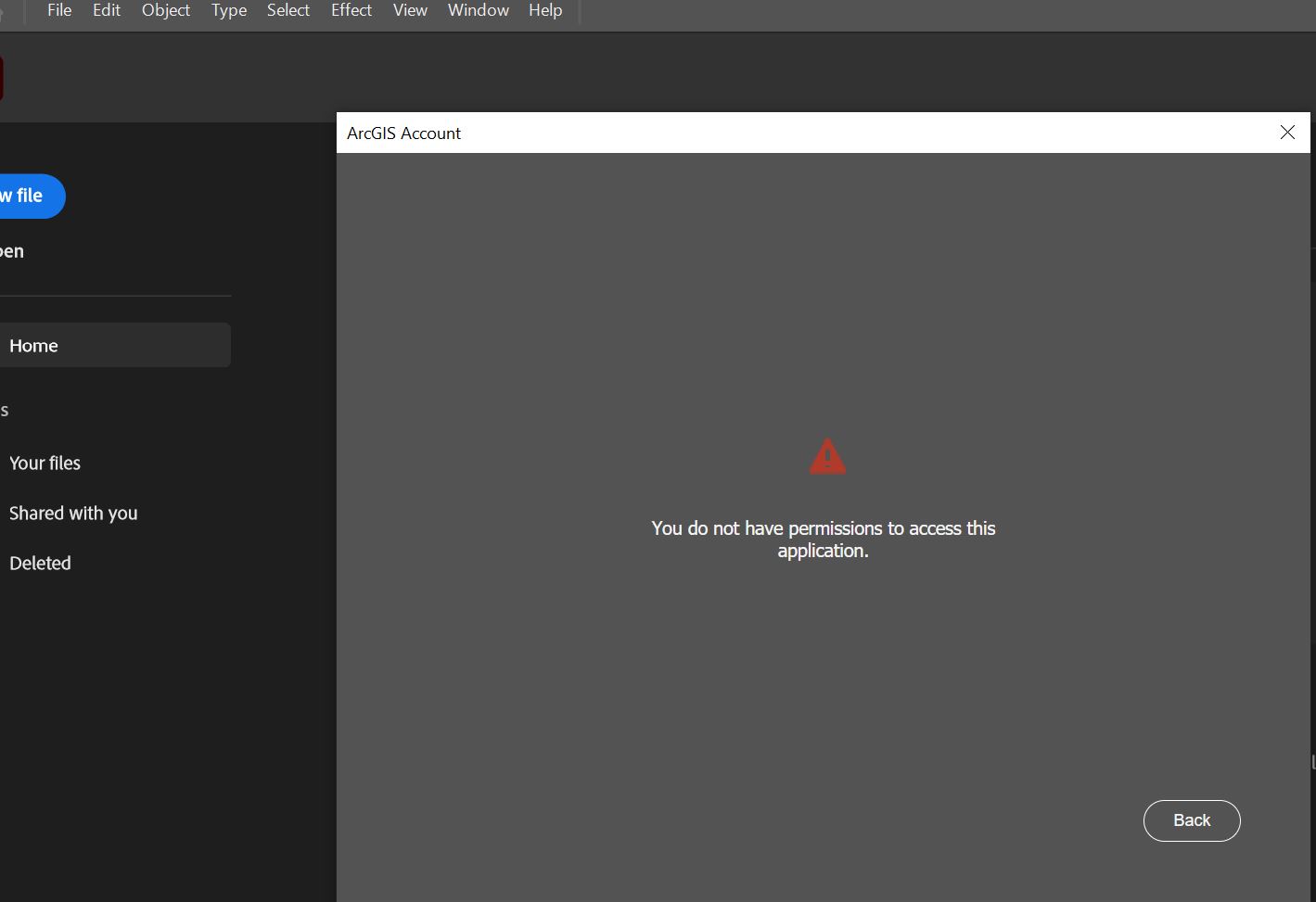
Task: Click the permissions error message text
Action: pyautogui.click(x=824, y=540)
